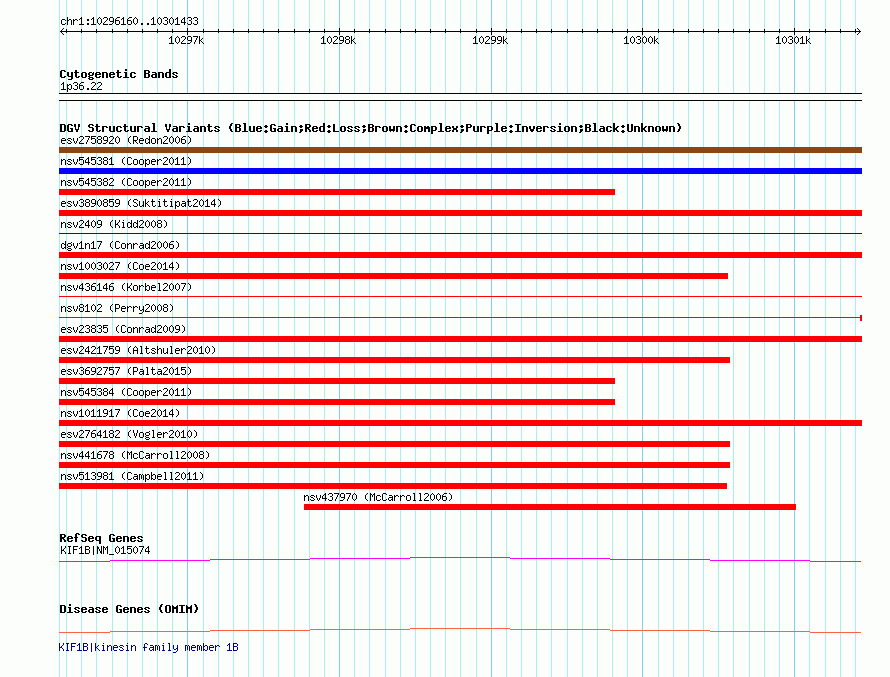The width and height of the screenshot is (890, 677).
Task: Open the nsv1003027 (Coe2014) variant label
Action: tap(120, 266)
